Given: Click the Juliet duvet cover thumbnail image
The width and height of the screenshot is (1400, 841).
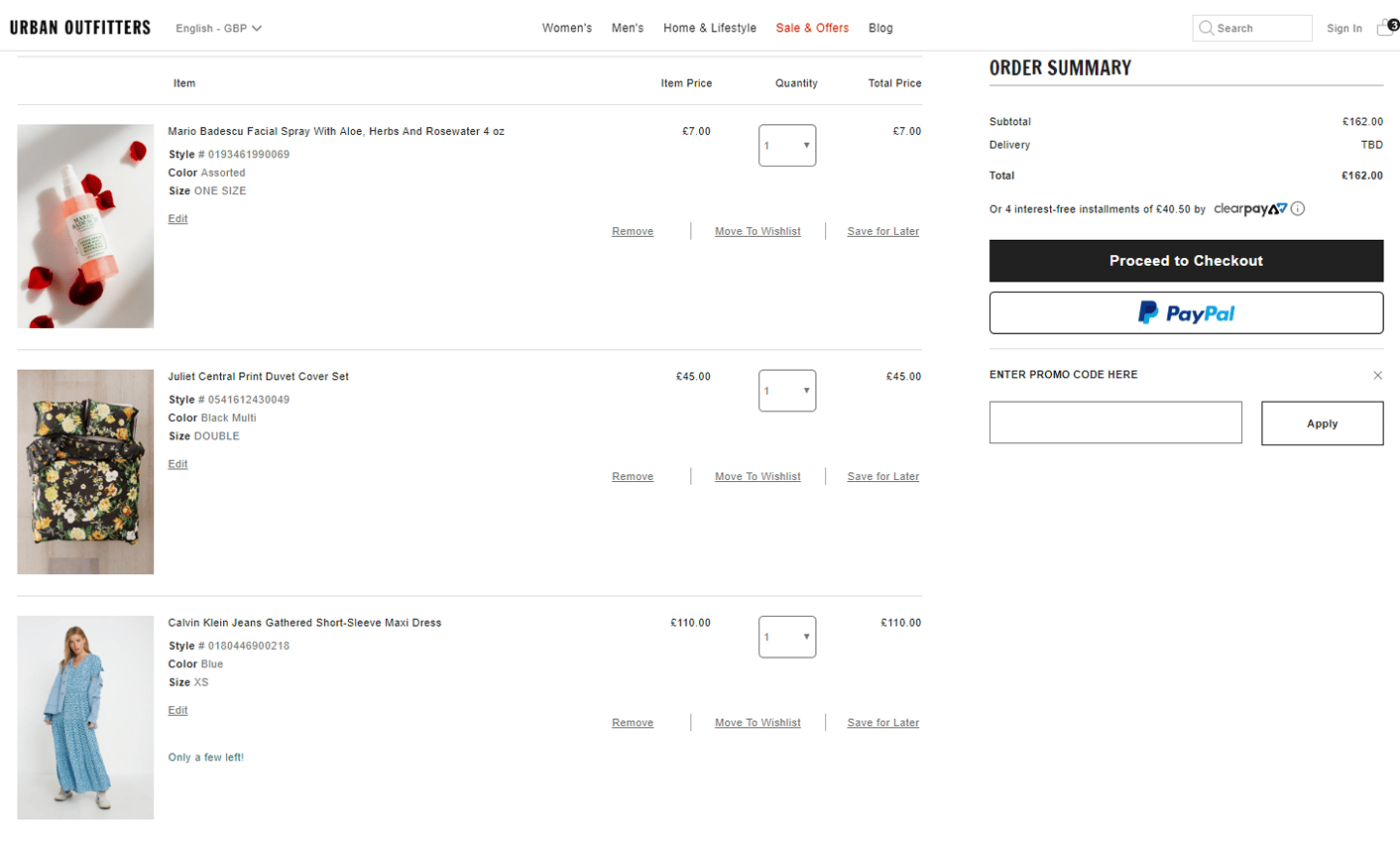Looking at the screenshot, I should tap(84, 471).
